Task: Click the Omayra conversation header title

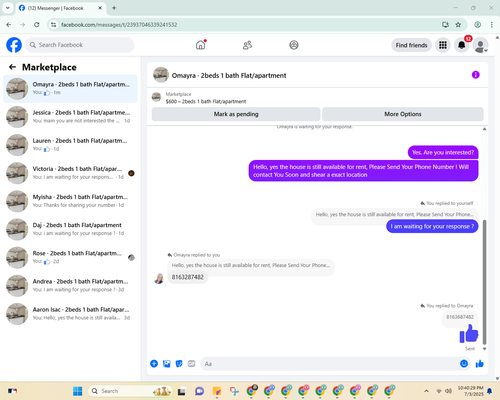Action: [229, 75]
